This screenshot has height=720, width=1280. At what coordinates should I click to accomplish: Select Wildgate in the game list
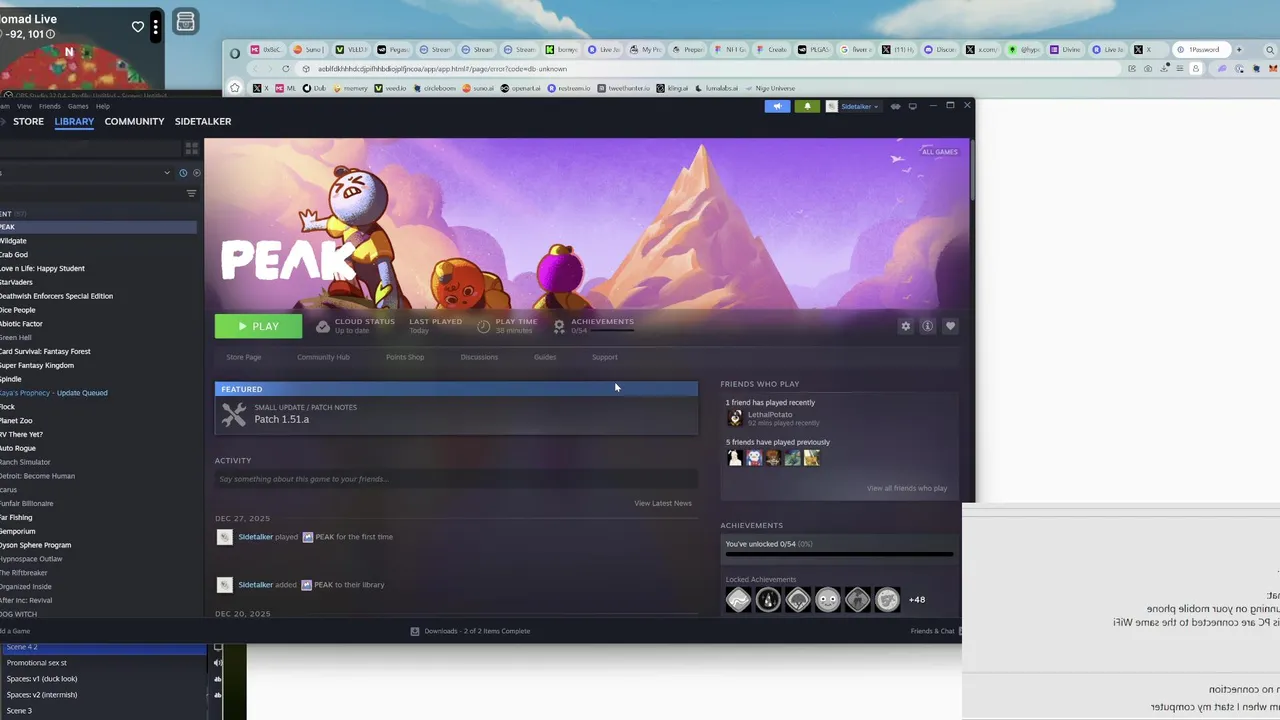tap(13, 241)
